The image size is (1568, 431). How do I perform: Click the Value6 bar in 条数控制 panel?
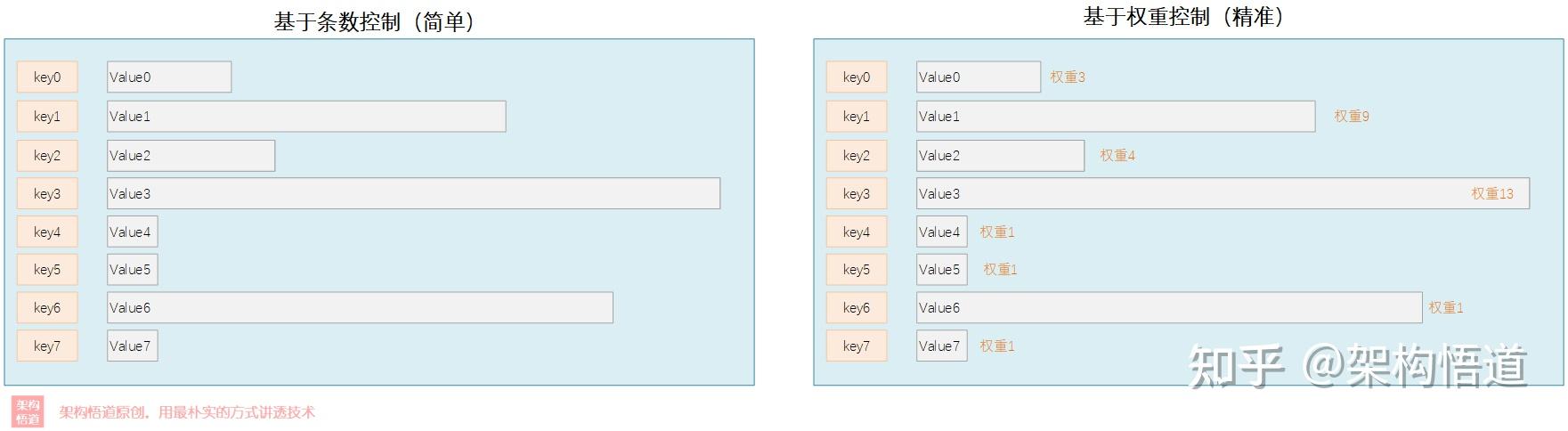point(360,308)
